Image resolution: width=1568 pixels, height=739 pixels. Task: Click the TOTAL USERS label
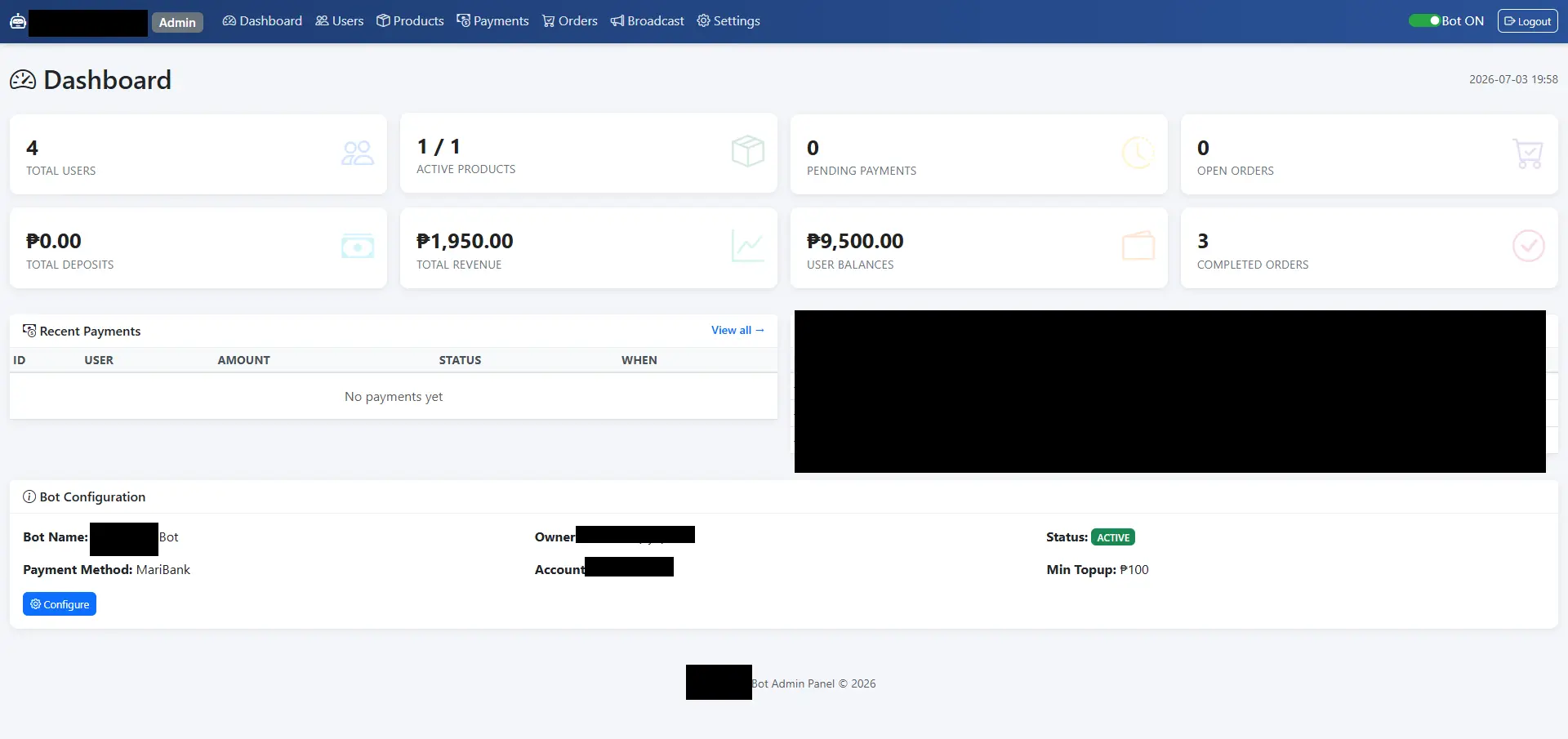pyautogui.click(x=61, y=171)
